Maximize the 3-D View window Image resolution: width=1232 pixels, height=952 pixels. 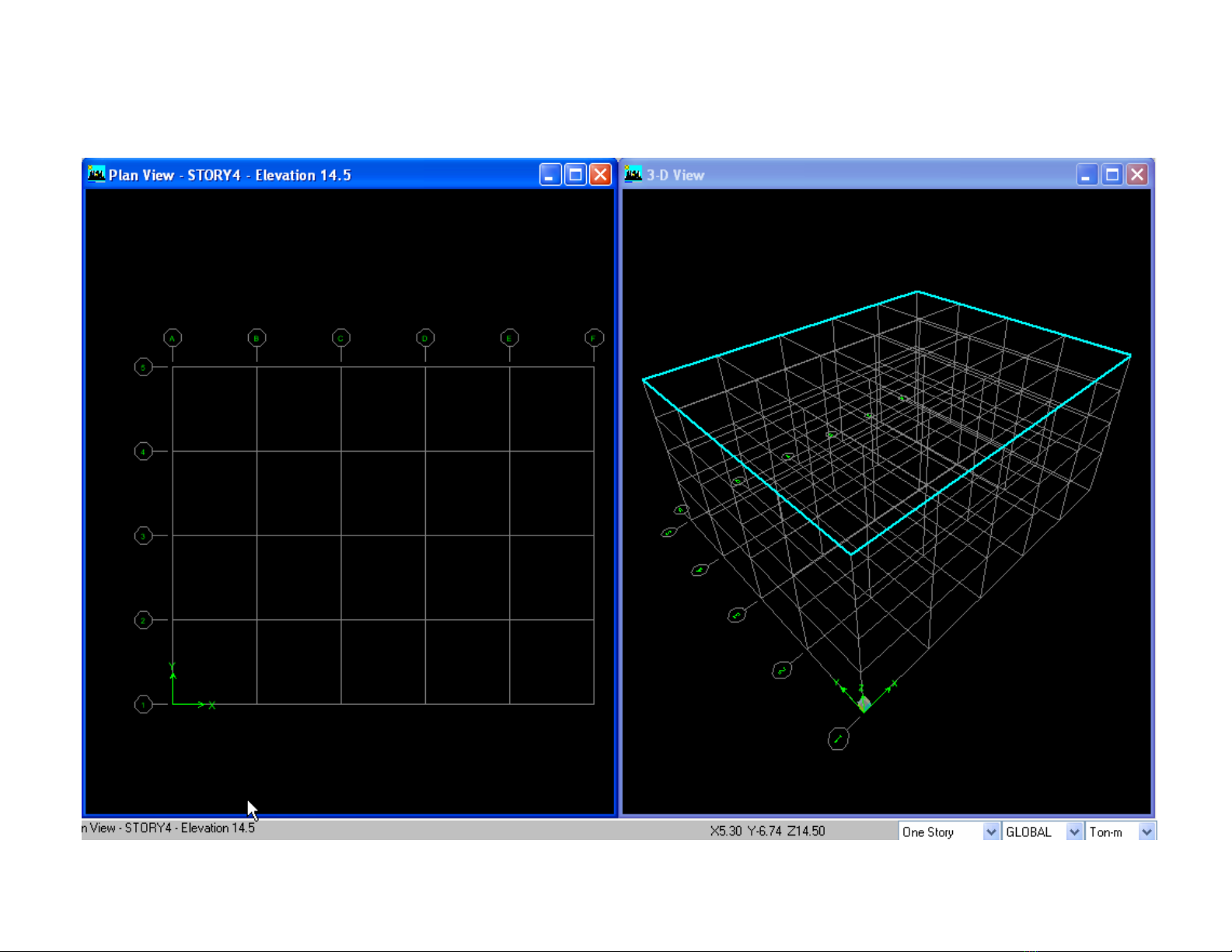[x=1112, y=175]
